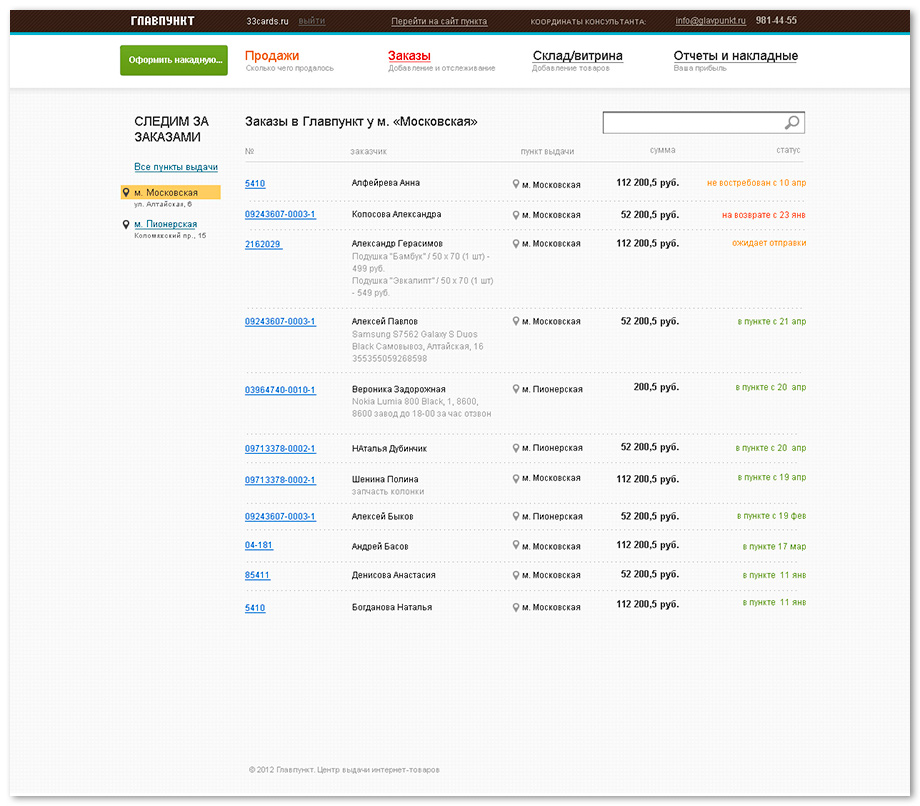
Task: Open order 09713378-0002-1 for НАталья Дубинчик
Action: click(280, 449)
